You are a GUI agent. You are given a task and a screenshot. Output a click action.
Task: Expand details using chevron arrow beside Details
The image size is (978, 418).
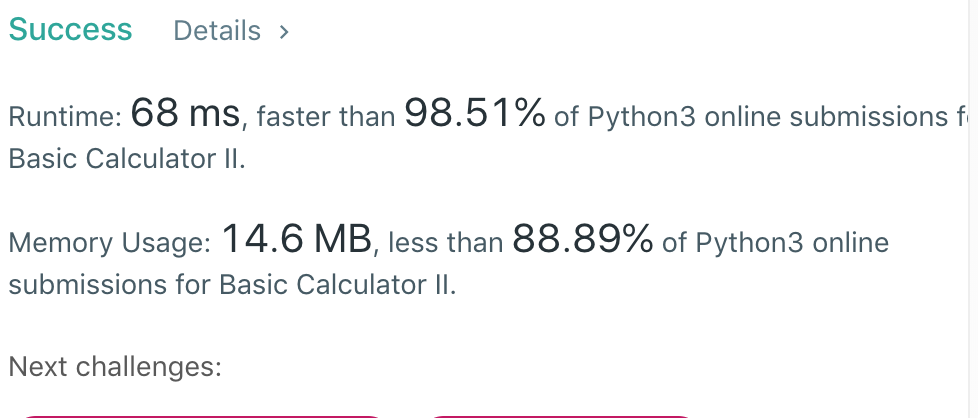click(x=284, y=32)
